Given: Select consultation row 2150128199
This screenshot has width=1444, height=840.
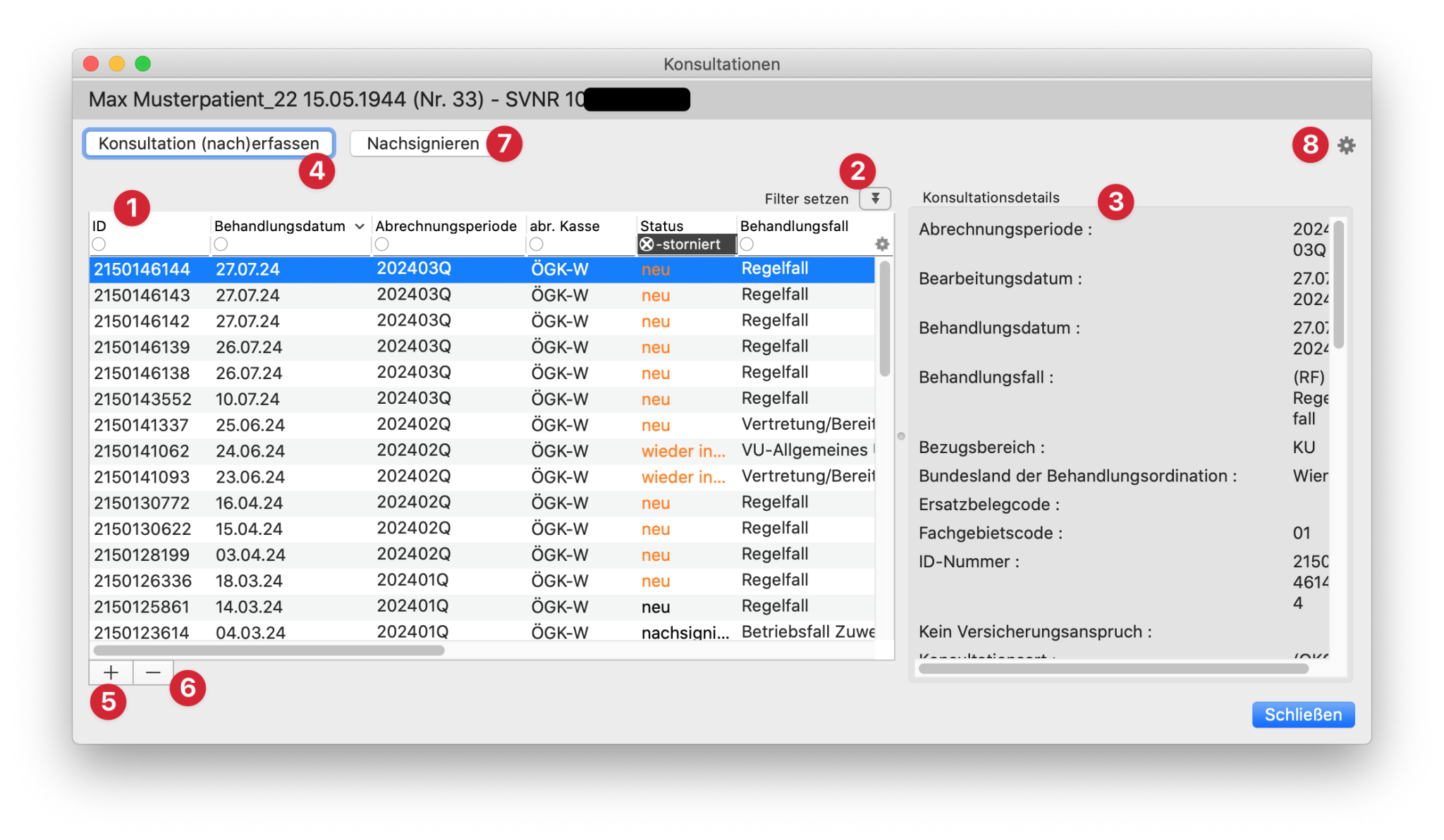Looking at the screenshot, I should coord(482,556).
